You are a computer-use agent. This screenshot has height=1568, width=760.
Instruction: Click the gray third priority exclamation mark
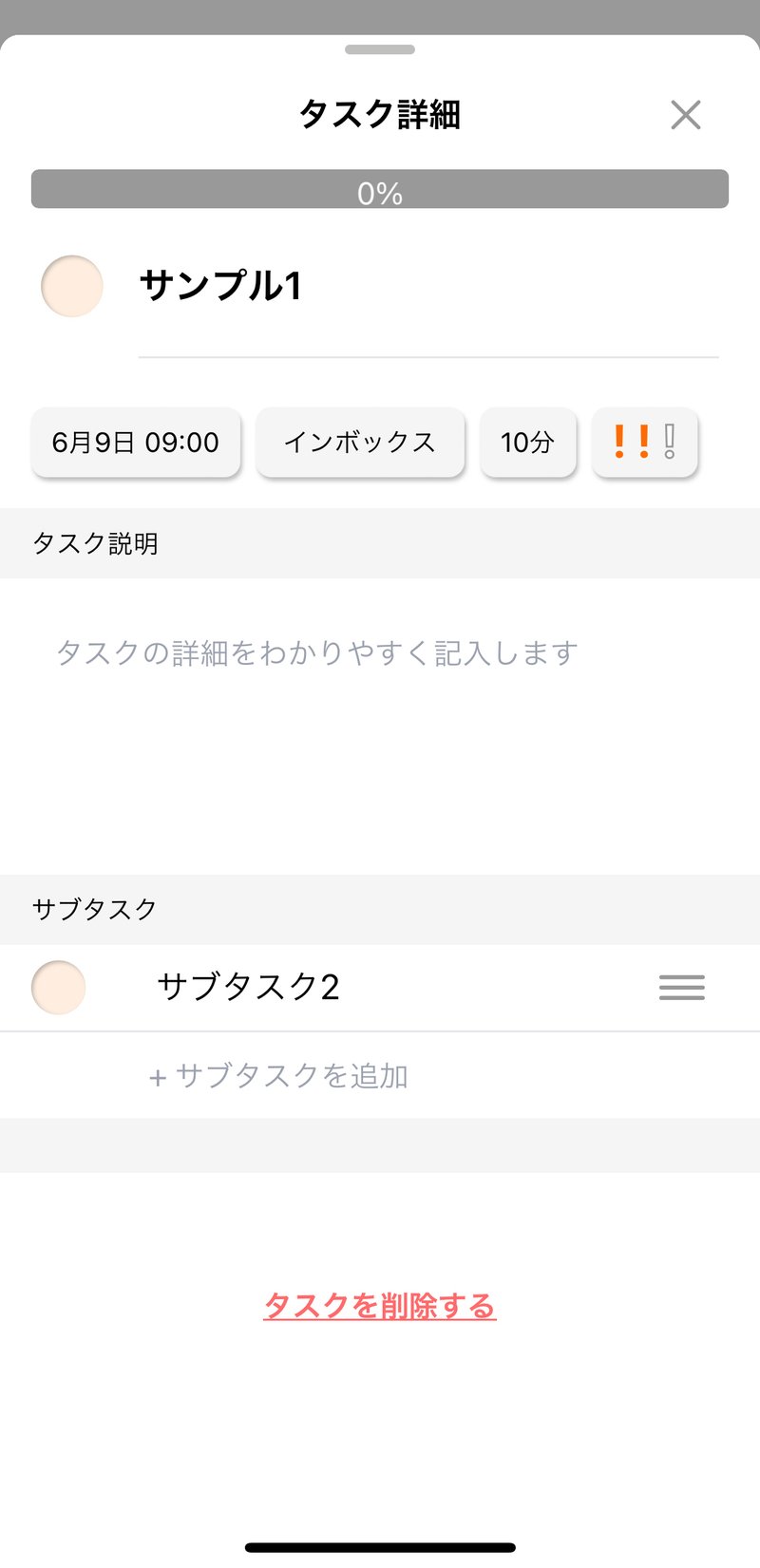coord(670,442)
